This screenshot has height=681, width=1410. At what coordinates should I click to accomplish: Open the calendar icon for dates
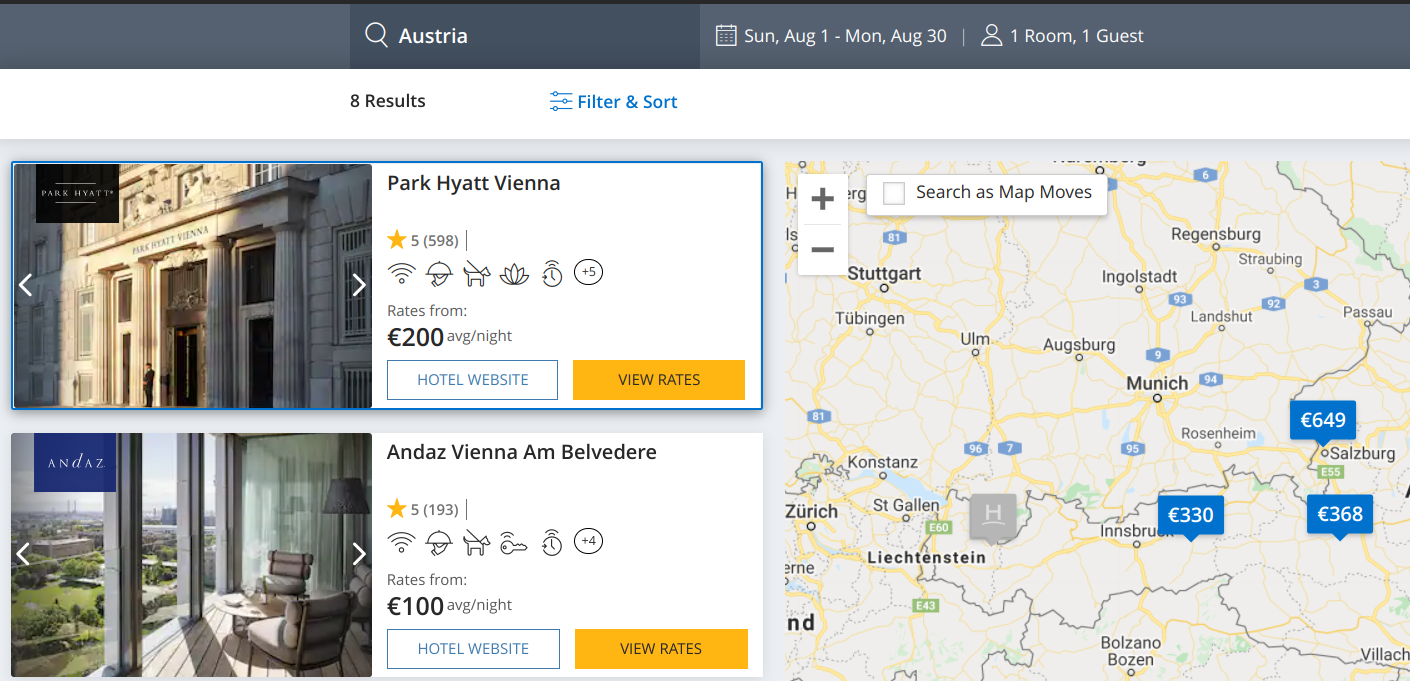pyautogui.click(x=726, y=36)
